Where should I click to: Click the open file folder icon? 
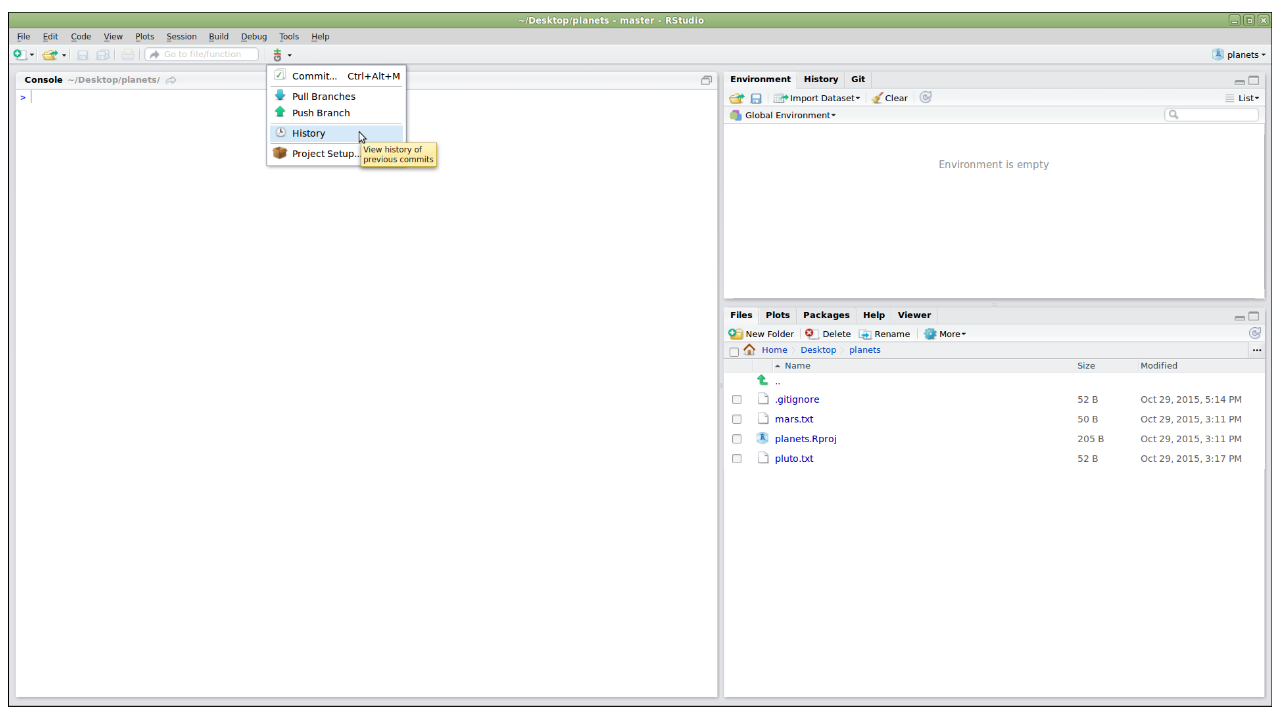[x=49, y=54]
